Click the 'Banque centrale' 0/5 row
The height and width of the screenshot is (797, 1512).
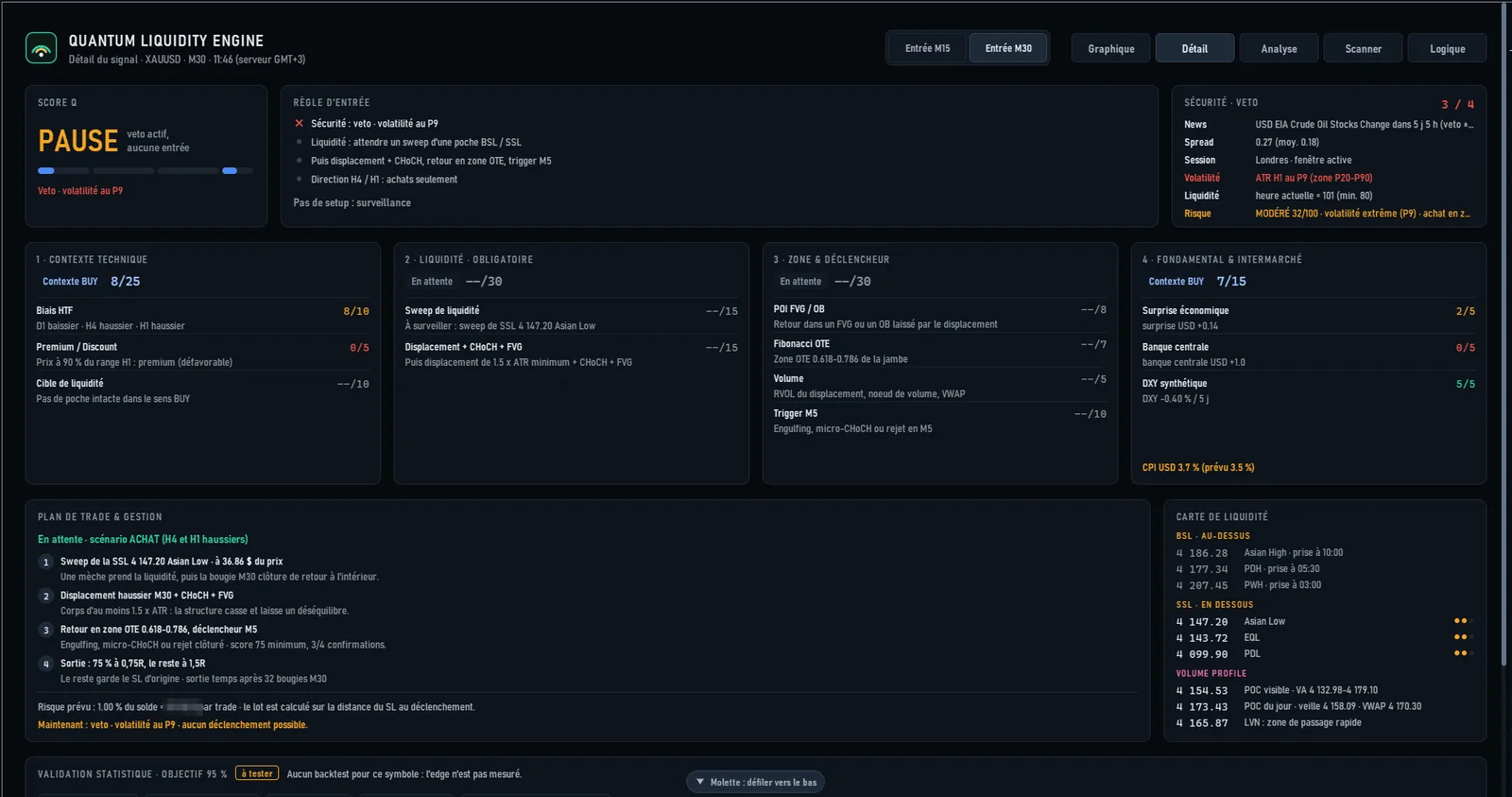pos(1308,355)
